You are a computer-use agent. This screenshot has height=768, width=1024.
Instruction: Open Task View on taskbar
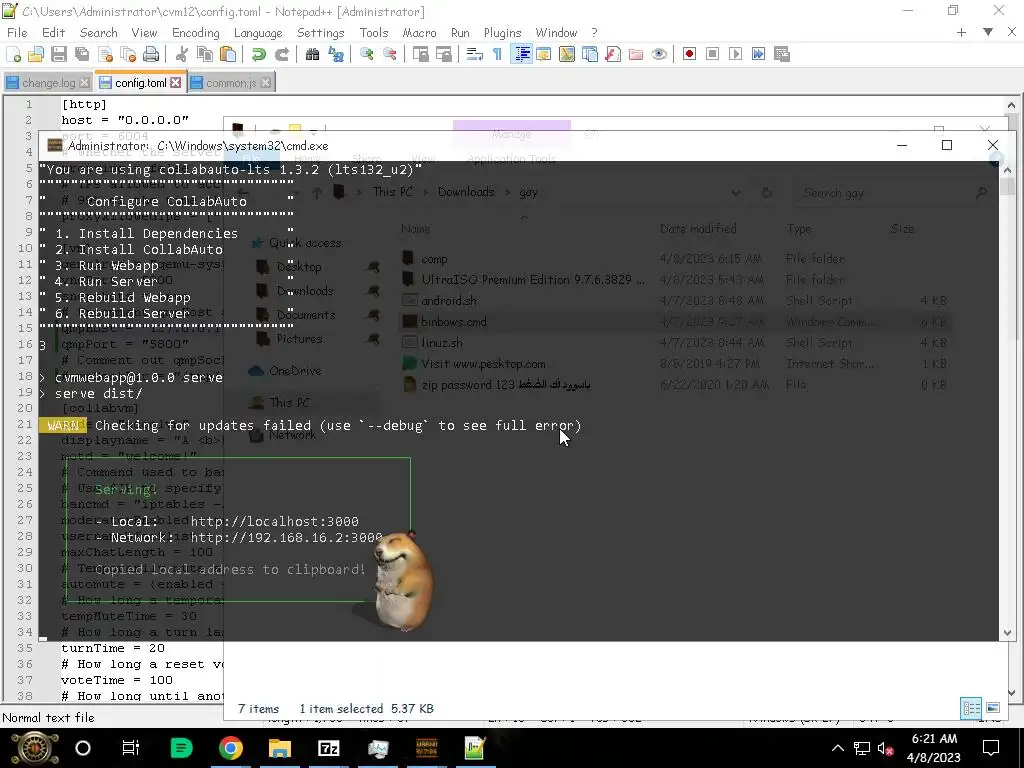[x=131, y=748]
